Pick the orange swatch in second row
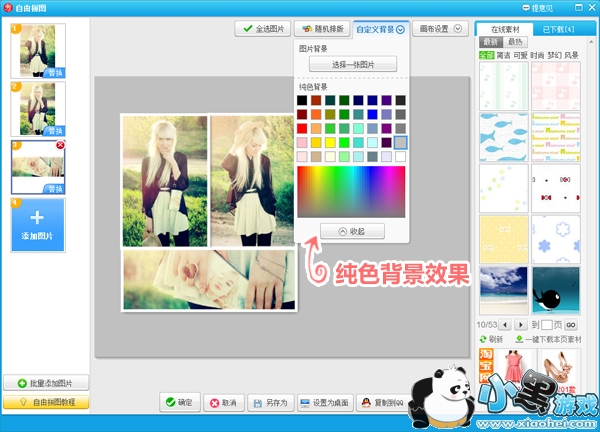The width and height of the screenshot is (600, 432). pos(316,114)
